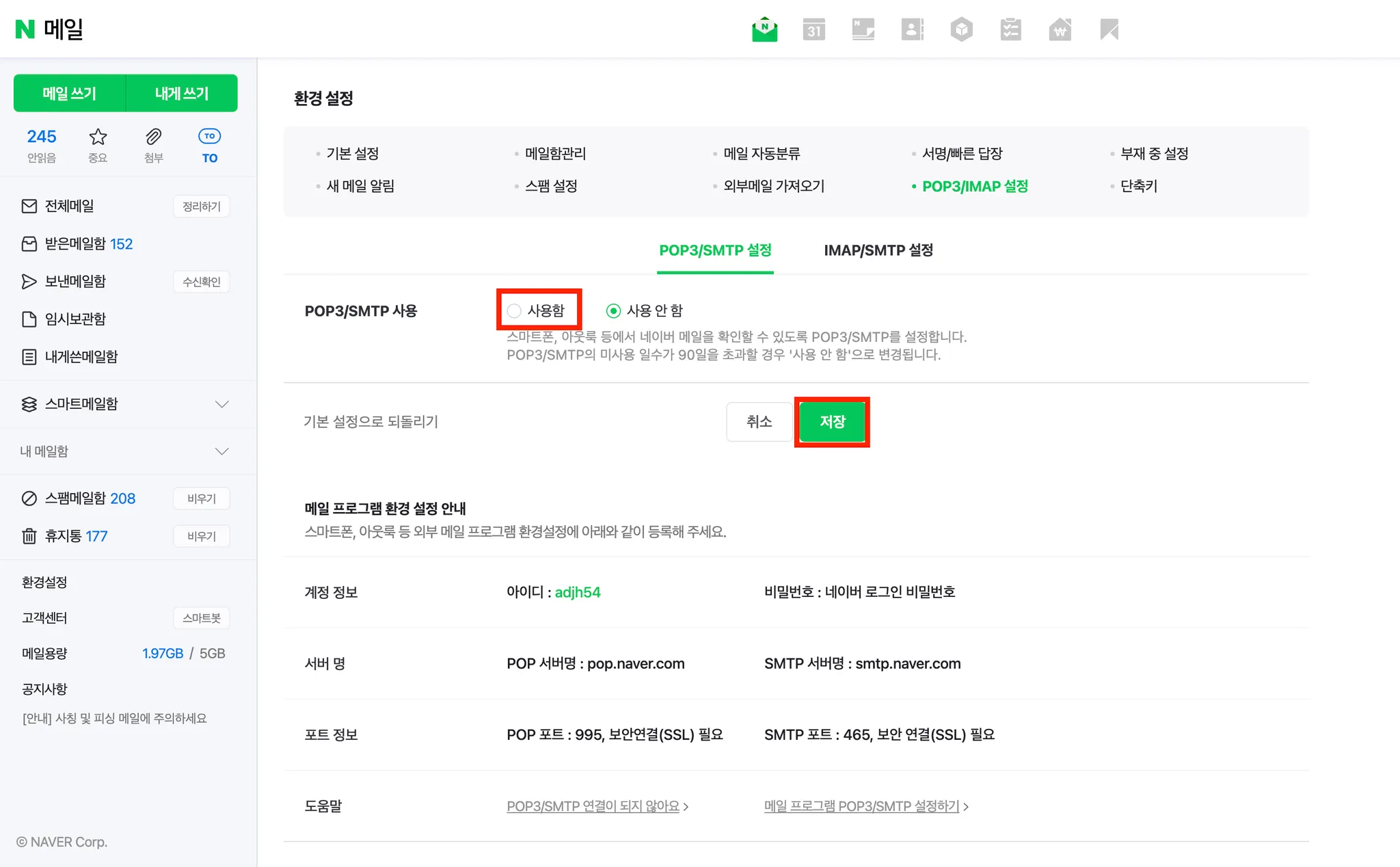Click 기본 설정으로 되돌리기 reset text

tap(371, 422)
